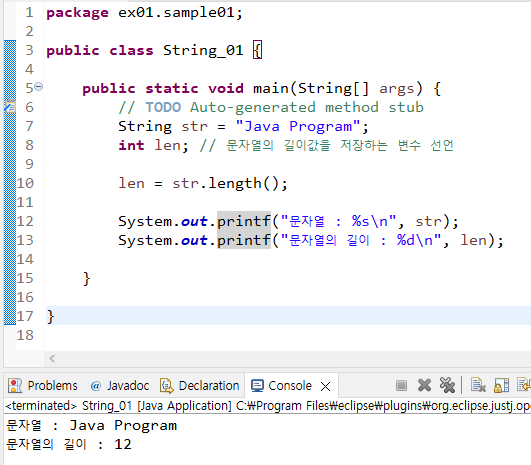Close the Console view tab
The image size is (531, 465).
[325, 386]
